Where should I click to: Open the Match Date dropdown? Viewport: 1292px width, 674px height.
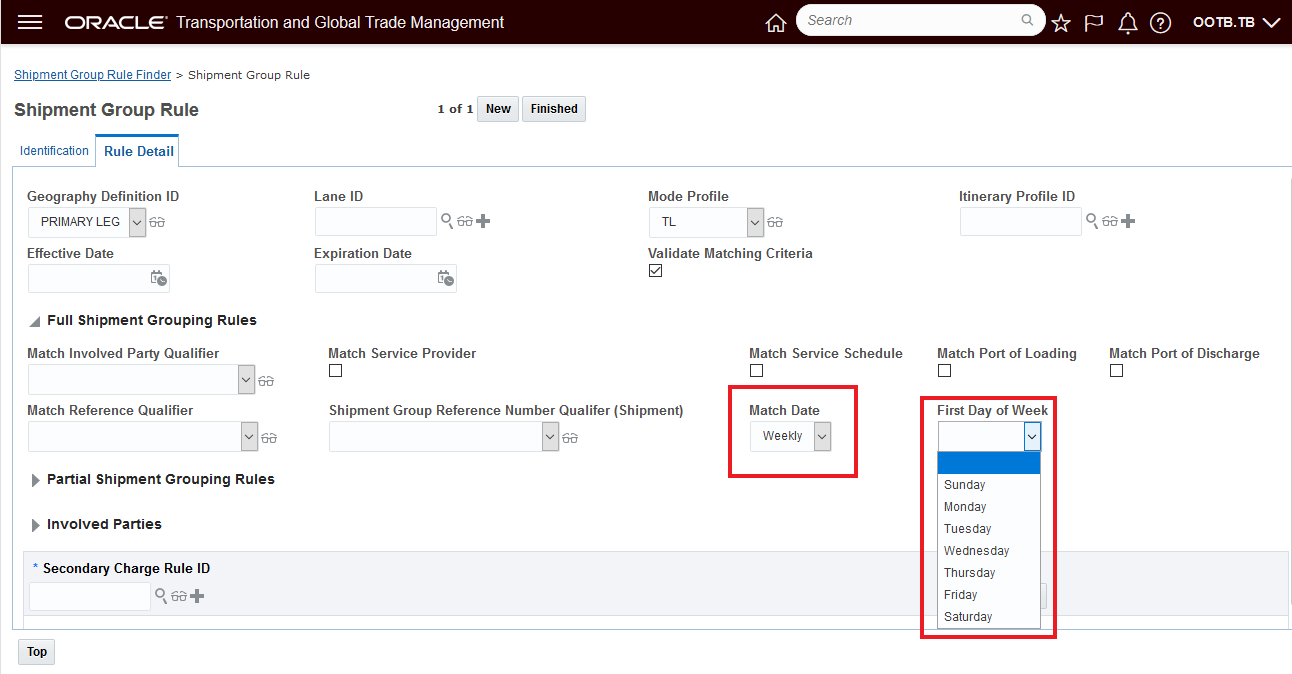(821, 436)
